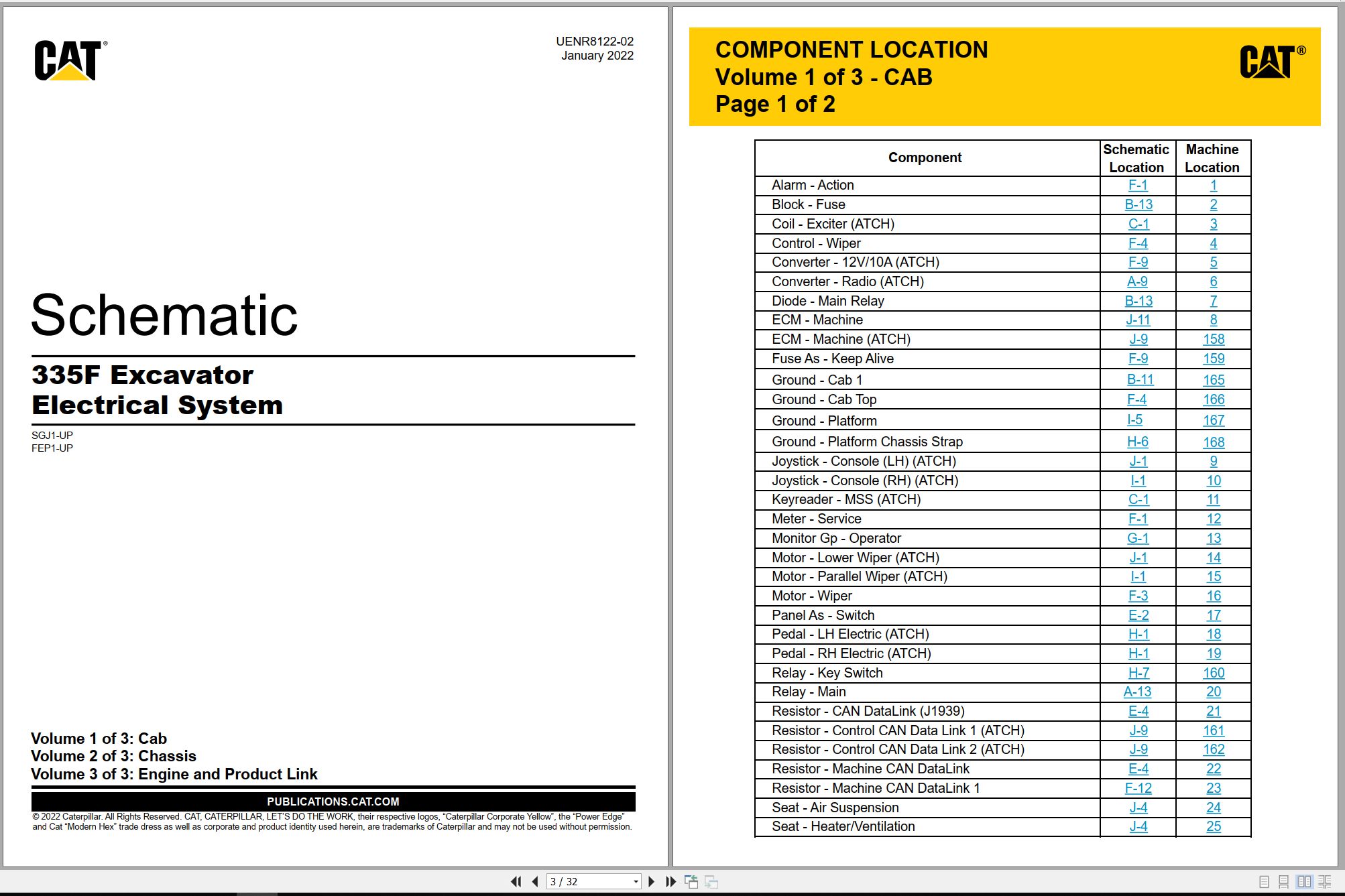Open the page number dropdown arrow
Screen dimensions: 1345x896
(x=636, y=882)
